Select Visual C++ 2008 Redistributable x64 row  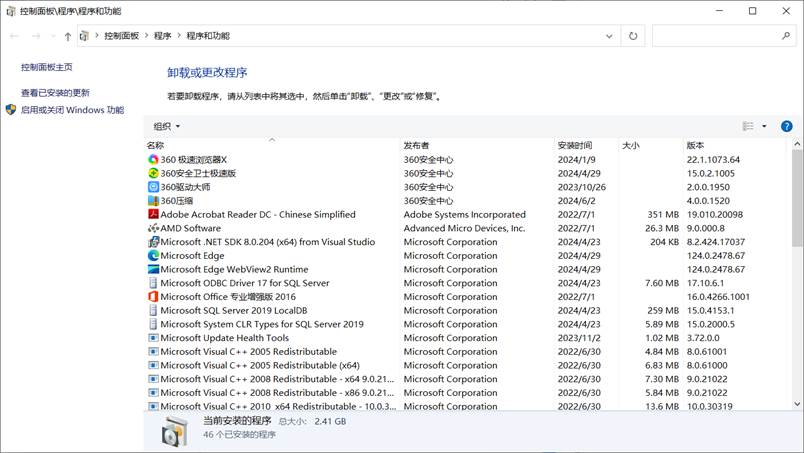point(465,379)
